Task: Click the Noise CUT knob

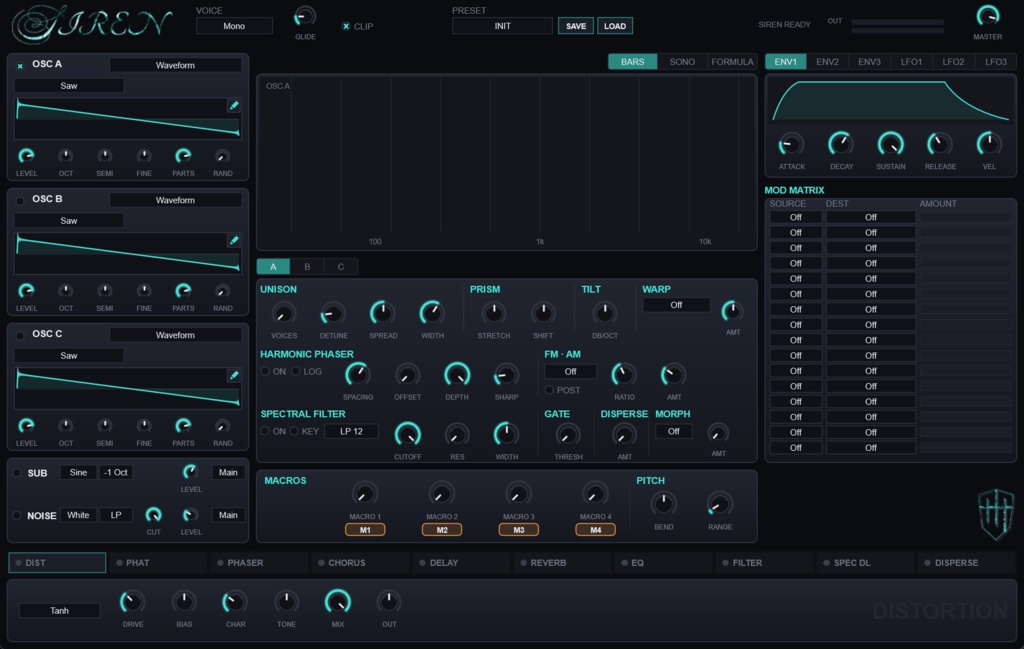Action: point(153,514)
